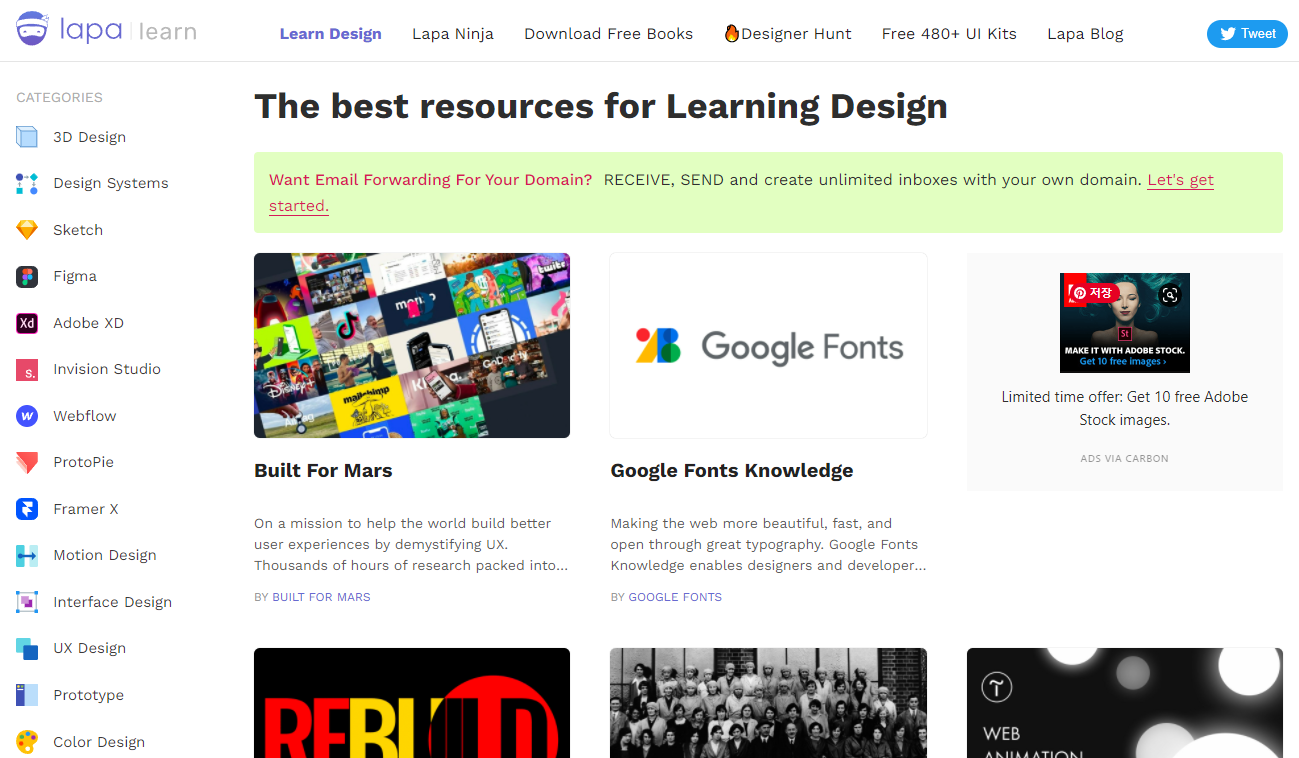Click the Motion Design icon
The height and width of the screenshot is (758, 1299).
(27, 556)
